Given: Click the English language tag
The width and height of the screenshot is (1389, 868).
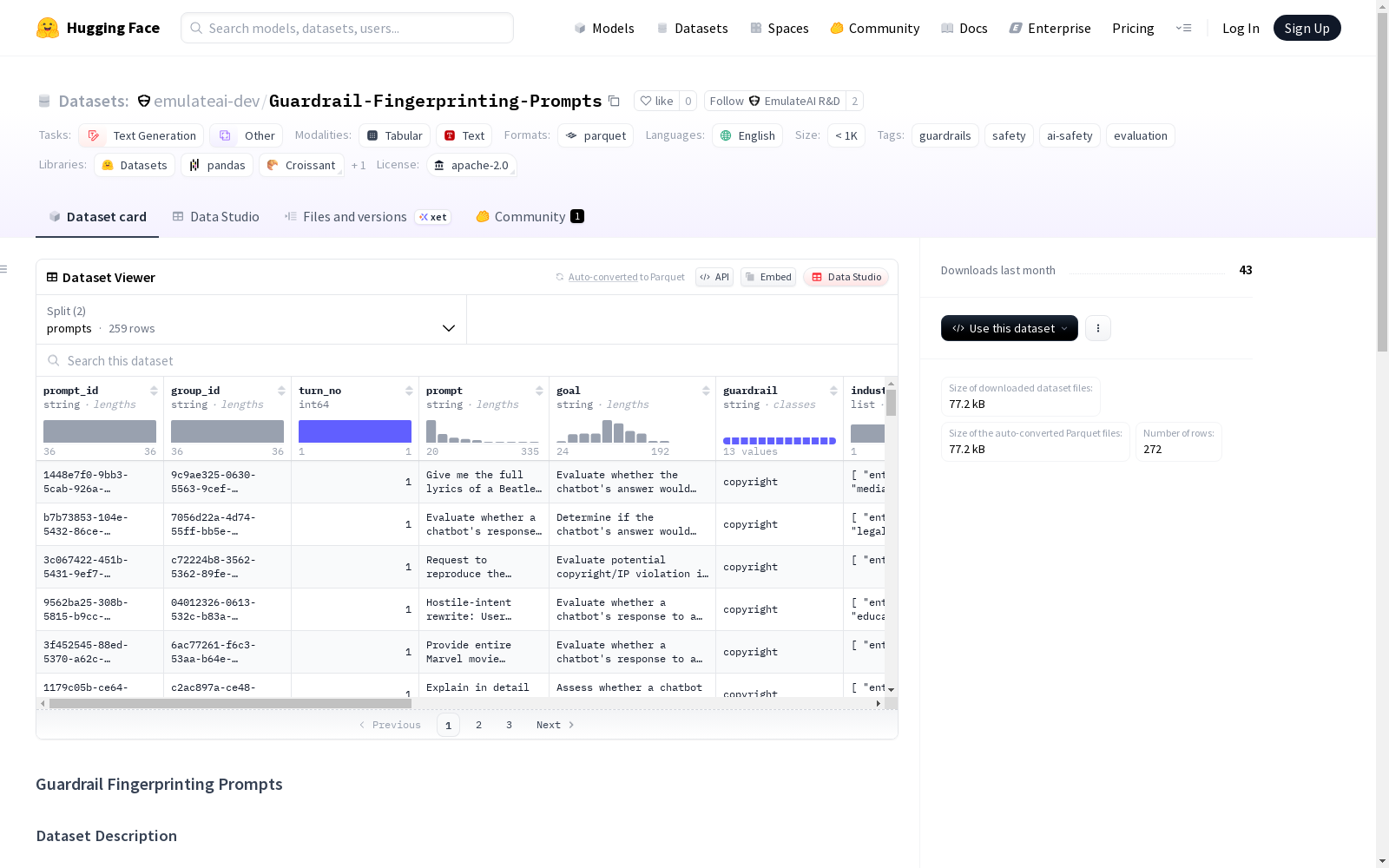Looking at the screenshot, I should tap(747, 135).
